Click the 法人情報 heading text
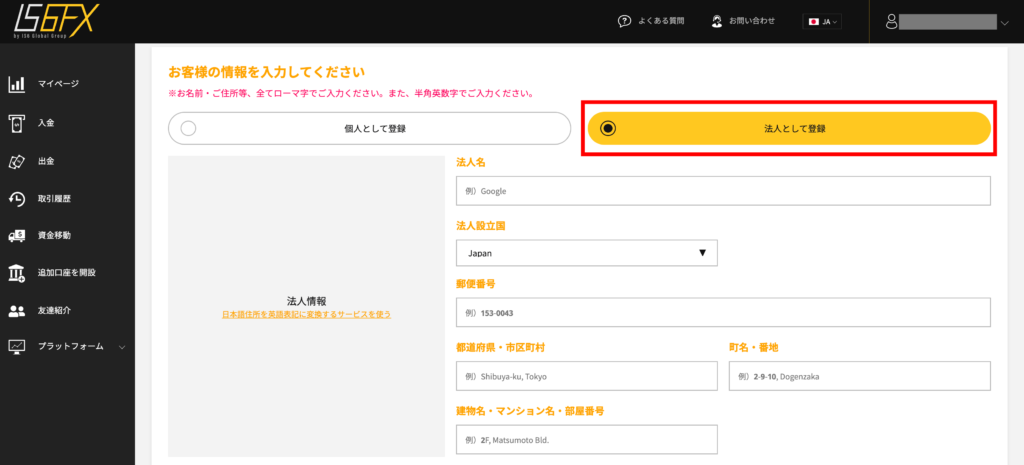 pyautogui.click(x=306, y=301)
